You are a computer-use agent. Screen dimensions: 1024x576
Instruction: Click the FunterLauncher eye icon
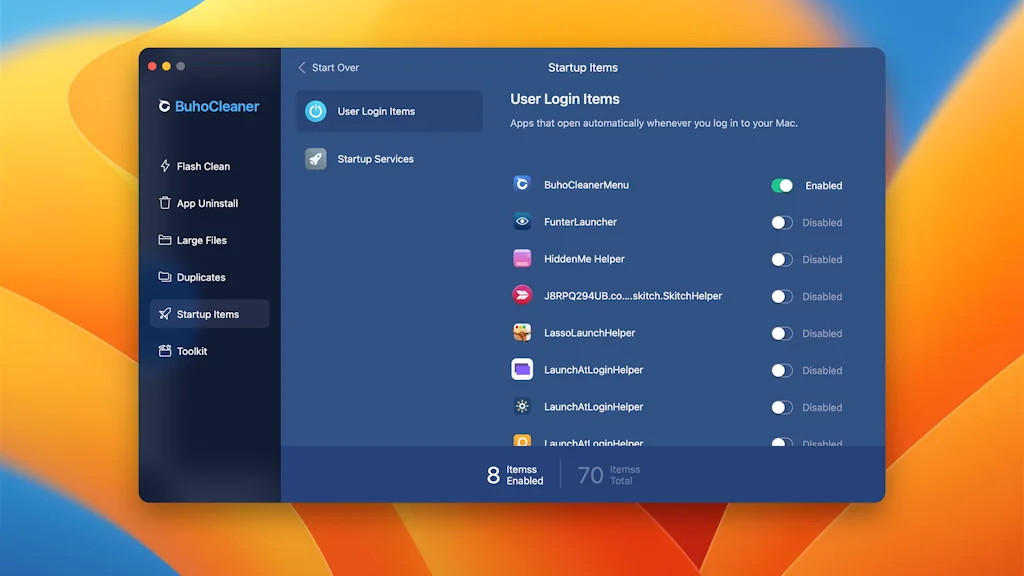point(521,222)
